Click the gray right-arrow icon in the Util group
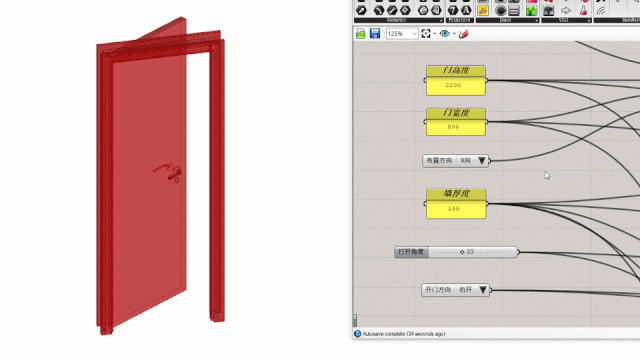The height and width of the screenshot is (360, 640). point(566,10)
